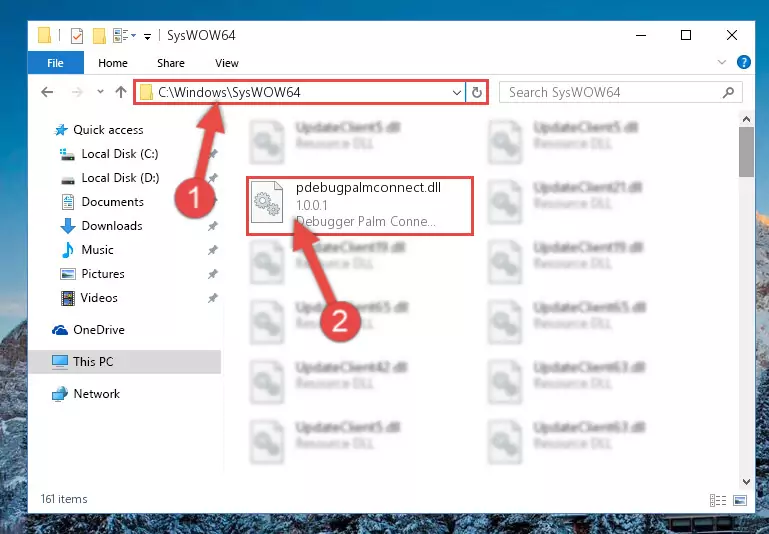The height and width of the screenshot is (534, 769).
Task: Switch to the Home ribbon tab
Action: (113, 63)
